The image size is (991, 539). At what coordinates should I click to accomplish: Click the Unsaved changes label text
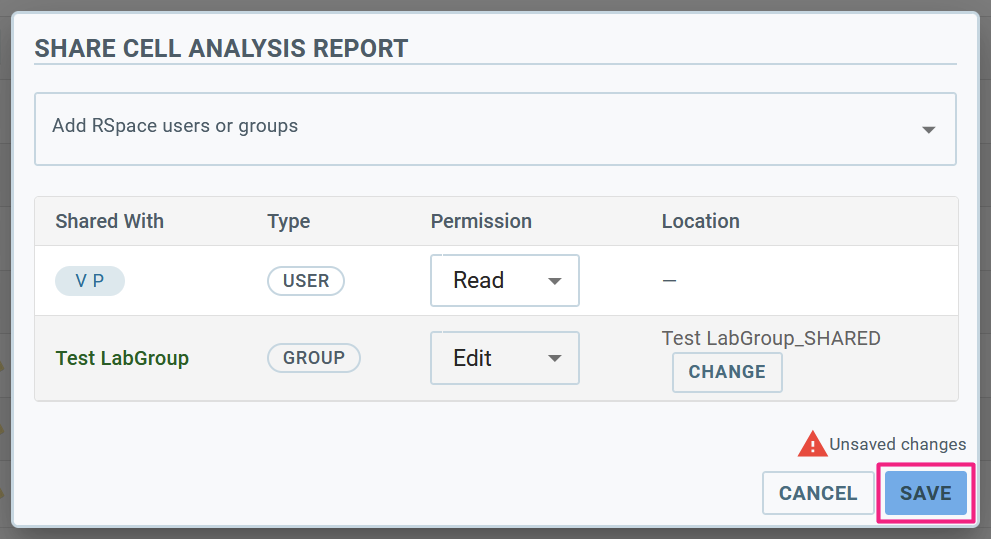point(897,444)
